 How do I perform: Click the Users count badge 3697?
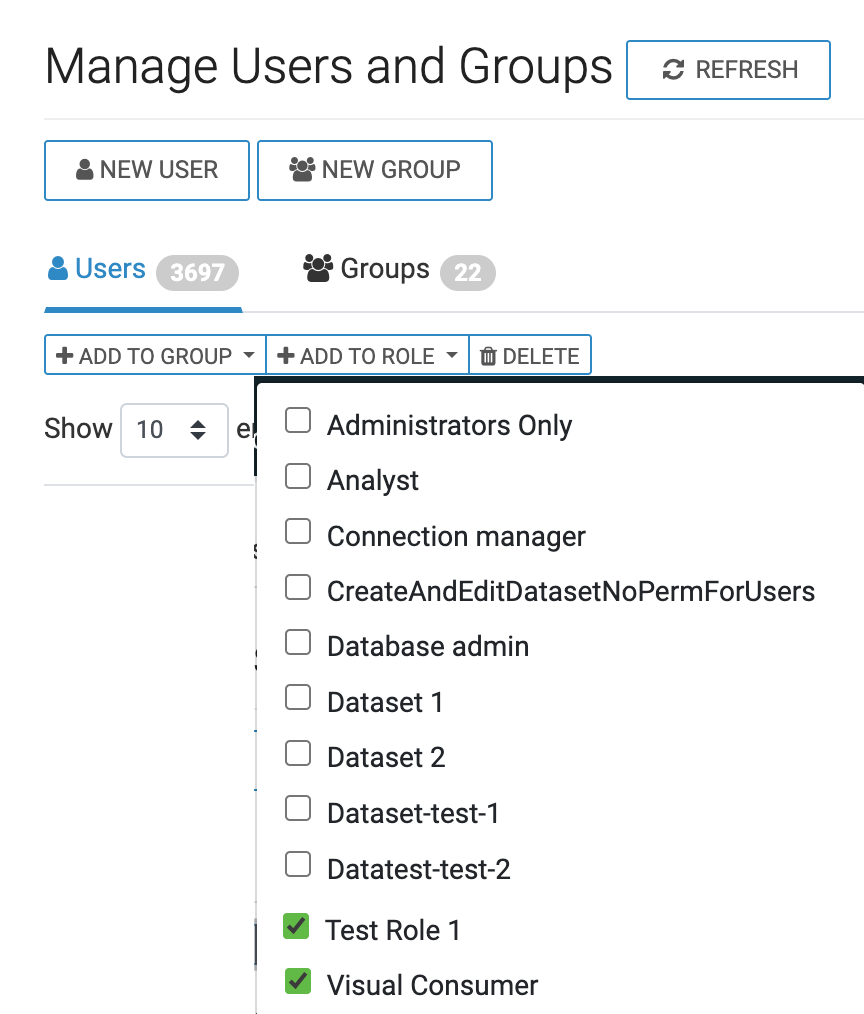click(x=197, y=272)
